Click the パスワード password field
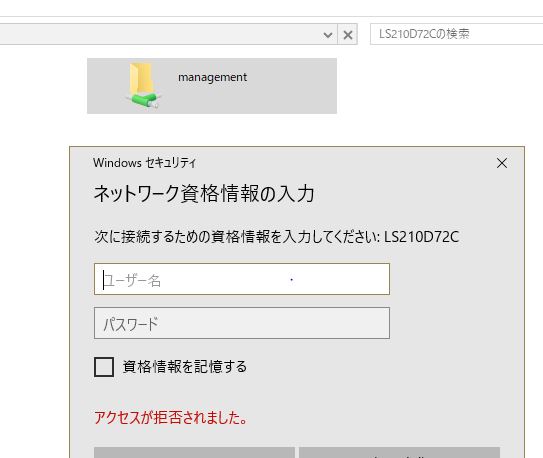This screenshot has height=458, width=543. 242,323
